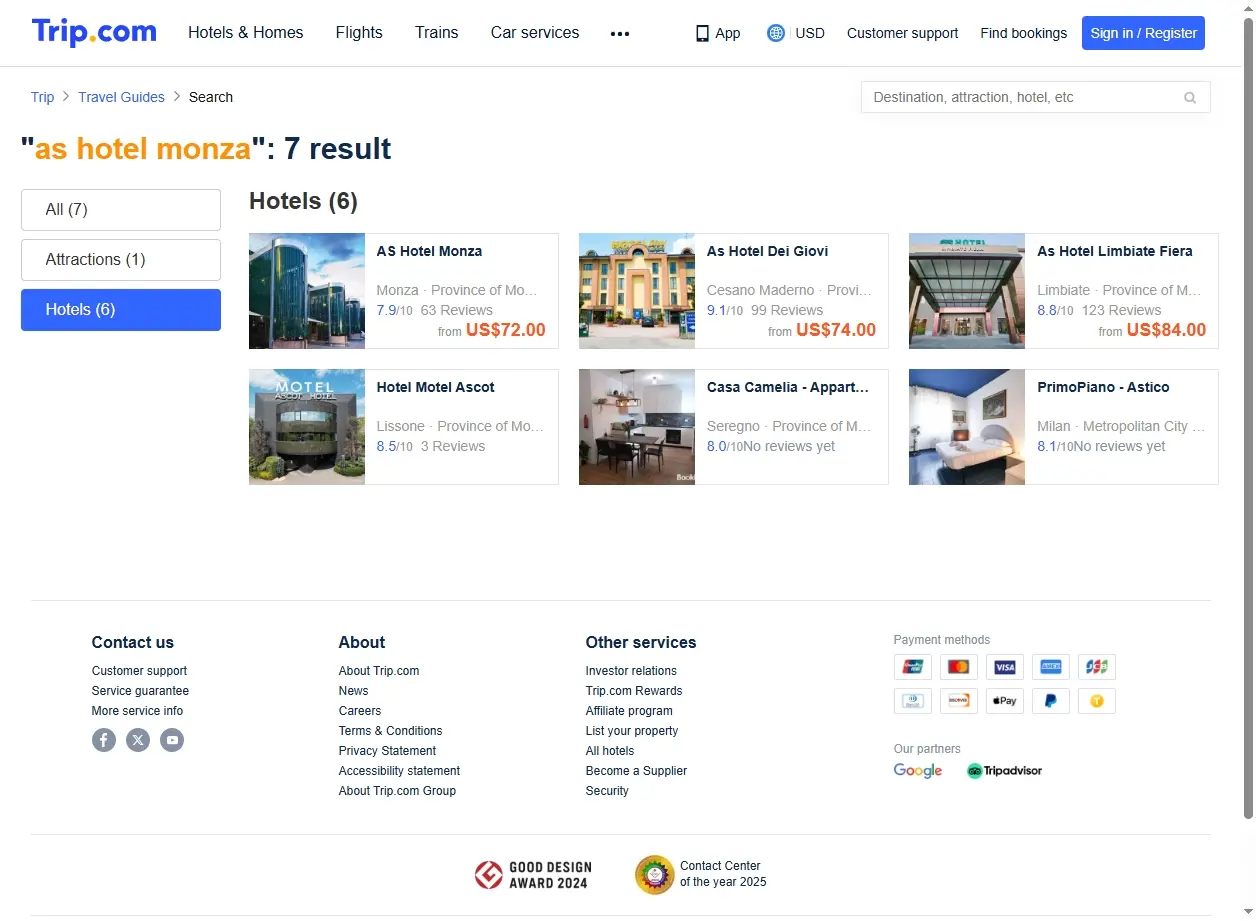Open About Trip.com footer link
This screenshot has height=921, width=1256.
[x=379, y=671]
